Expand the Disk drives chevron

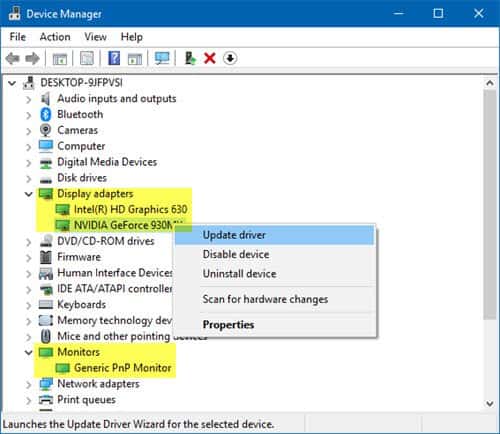(29, 178)
